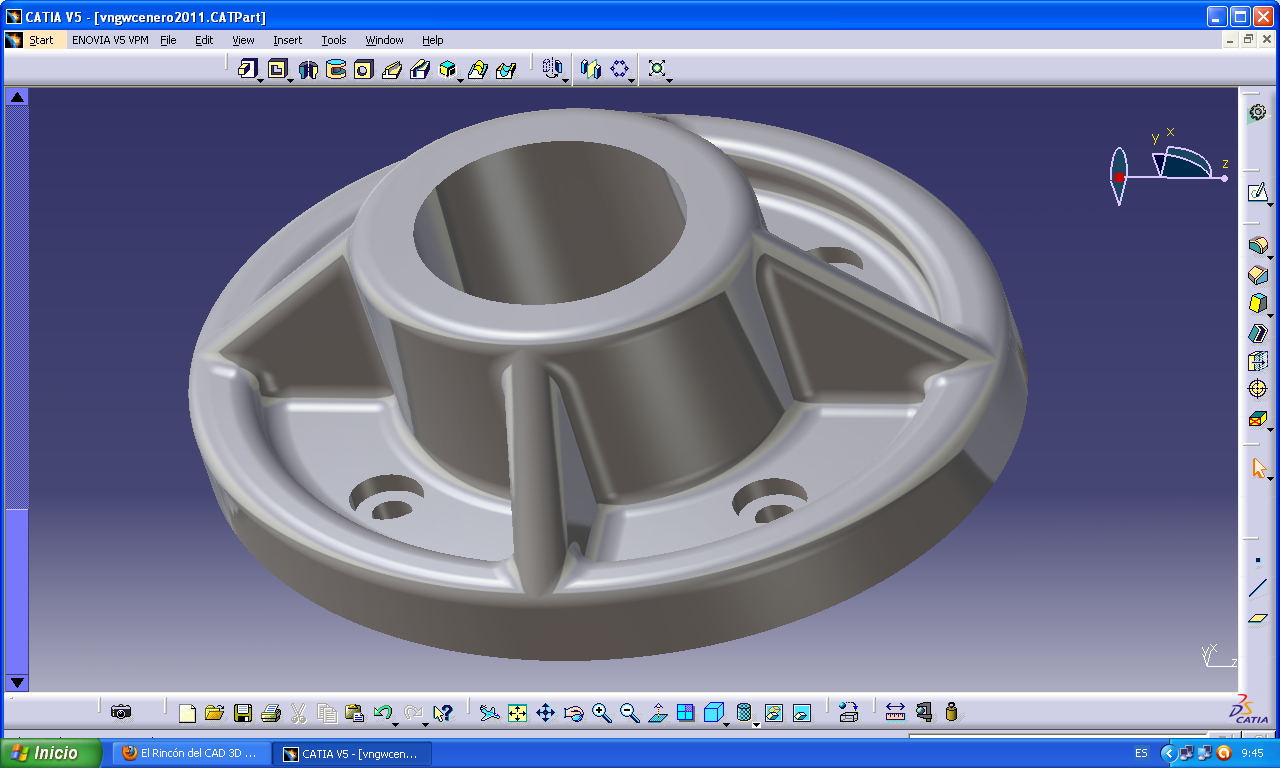This screenshot has width=1280, height=768.
Task: Open a file with folder icon
Action: tap(214, 713)
